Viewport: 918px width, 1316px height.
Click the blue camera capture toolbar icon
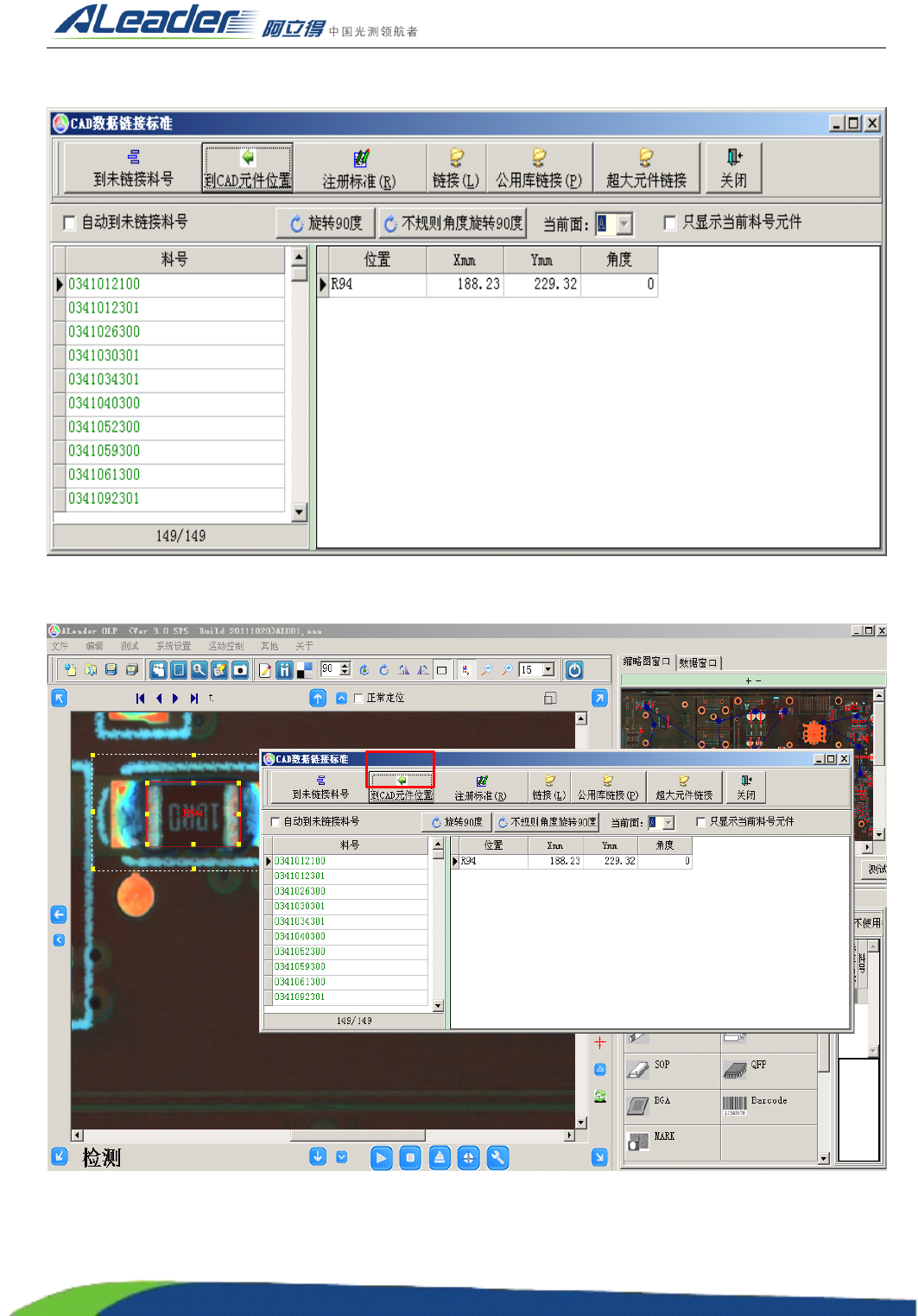coord(241,670)
